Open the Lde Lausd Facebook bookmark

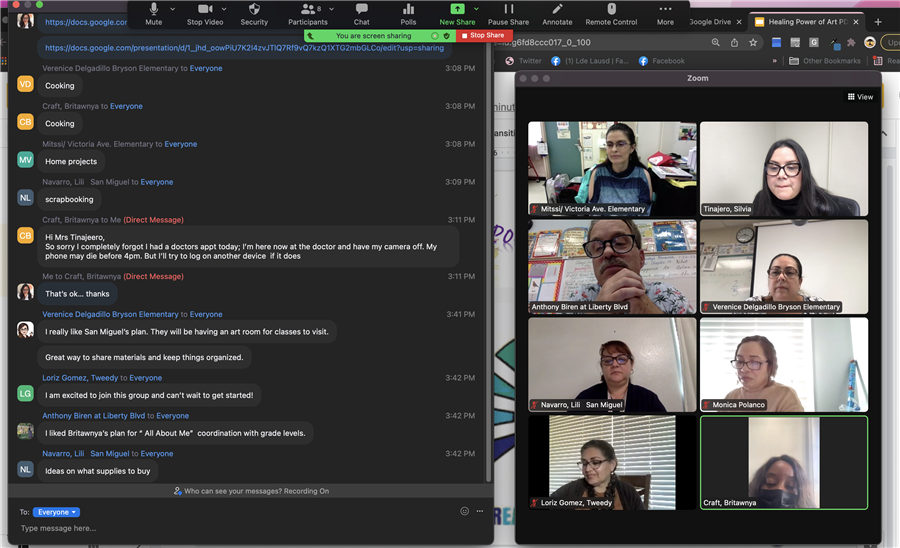[589, 61]
